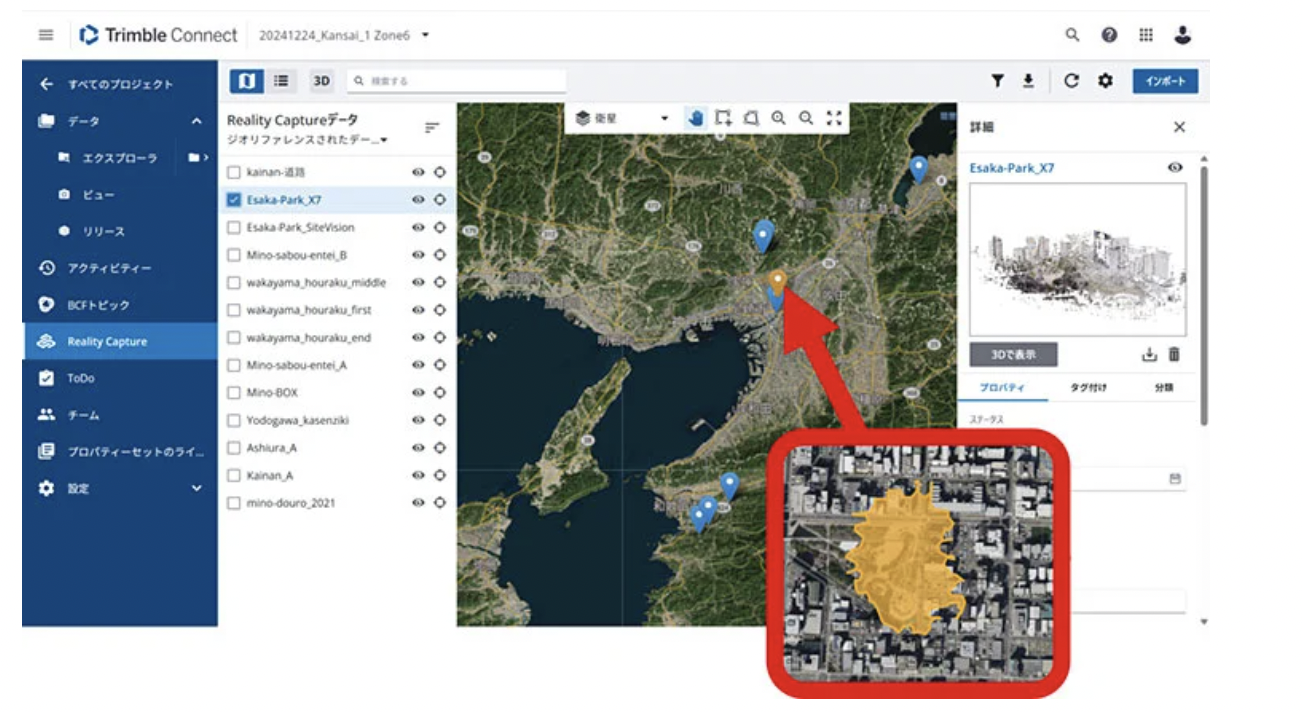Image resolution: width=1302 pixels, height=712 pixels.
Task: Collapse the データ sidebar section
Action: click(x=197, y=121)
